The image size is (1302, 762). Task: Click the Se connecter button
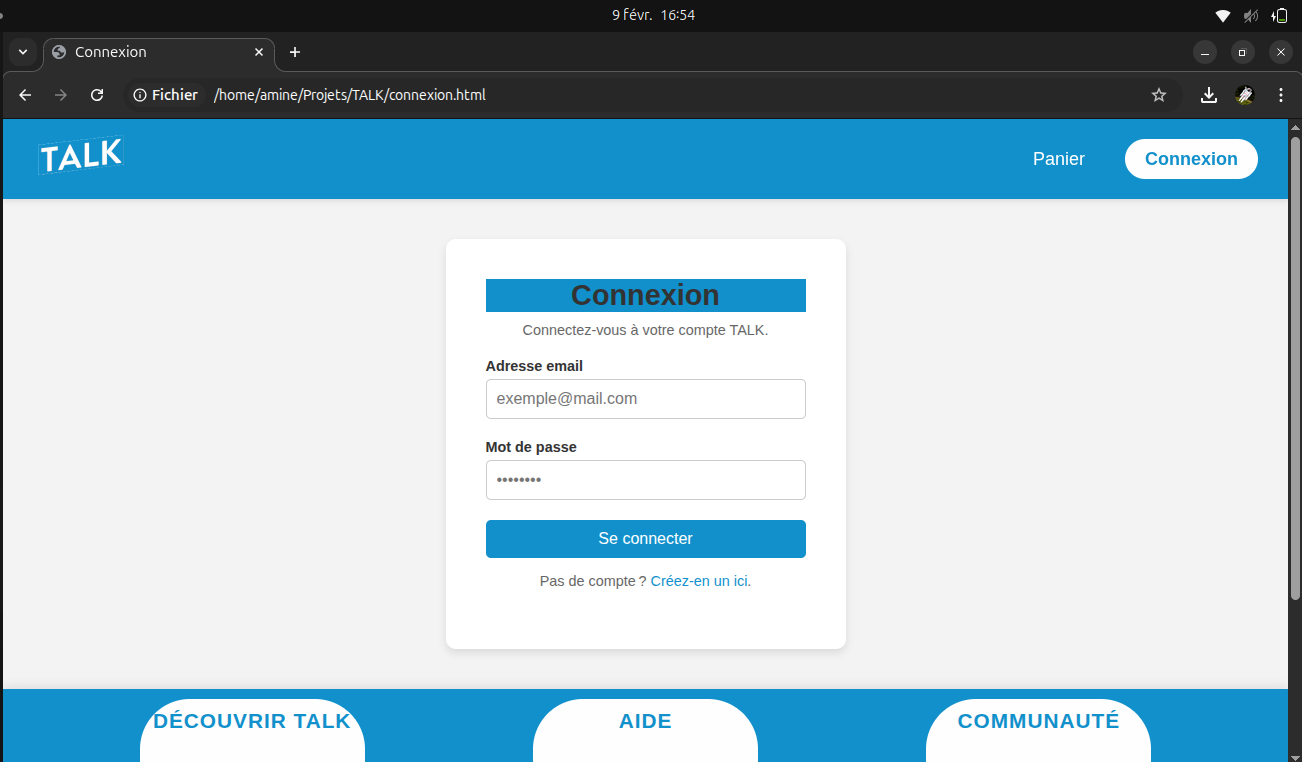pos(645,538)
